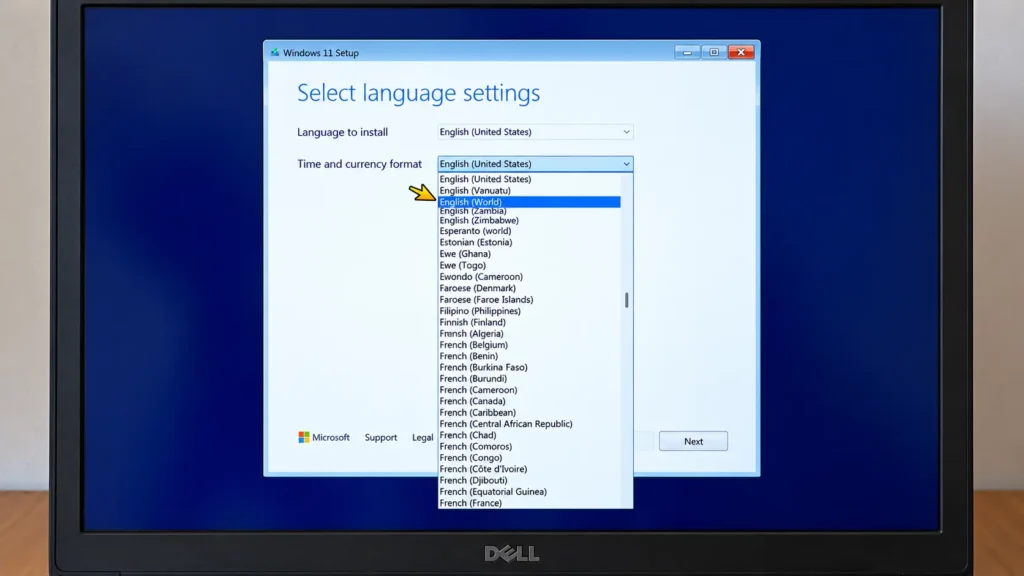The width and height of the screenshot is (1024, 576).
Task: Click the Windows 11 Setup title icon
Action: tap(275, 52)
